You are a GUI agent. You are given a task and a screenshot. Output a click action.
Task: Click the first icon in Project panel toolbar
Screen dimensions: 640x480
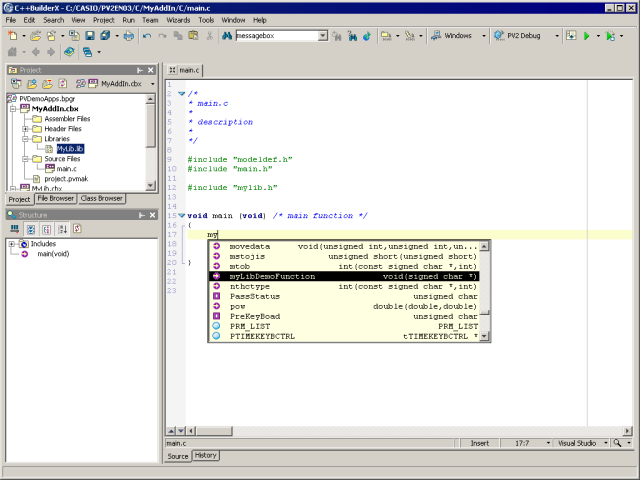(x=16, y=84)
